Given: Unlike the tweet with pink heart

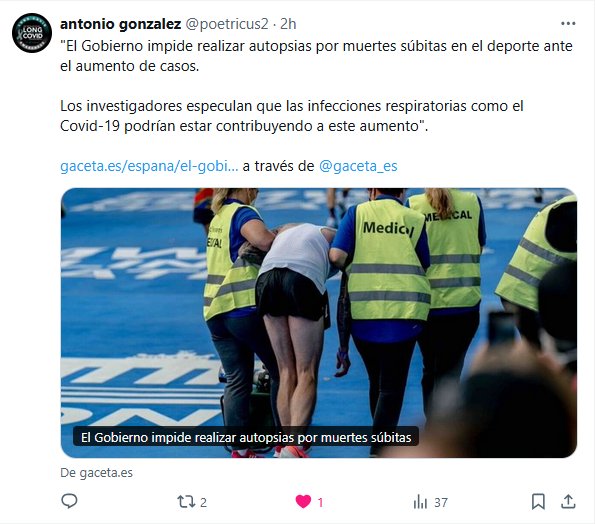Looking at the screenshot, I should [x=303, y=502].
